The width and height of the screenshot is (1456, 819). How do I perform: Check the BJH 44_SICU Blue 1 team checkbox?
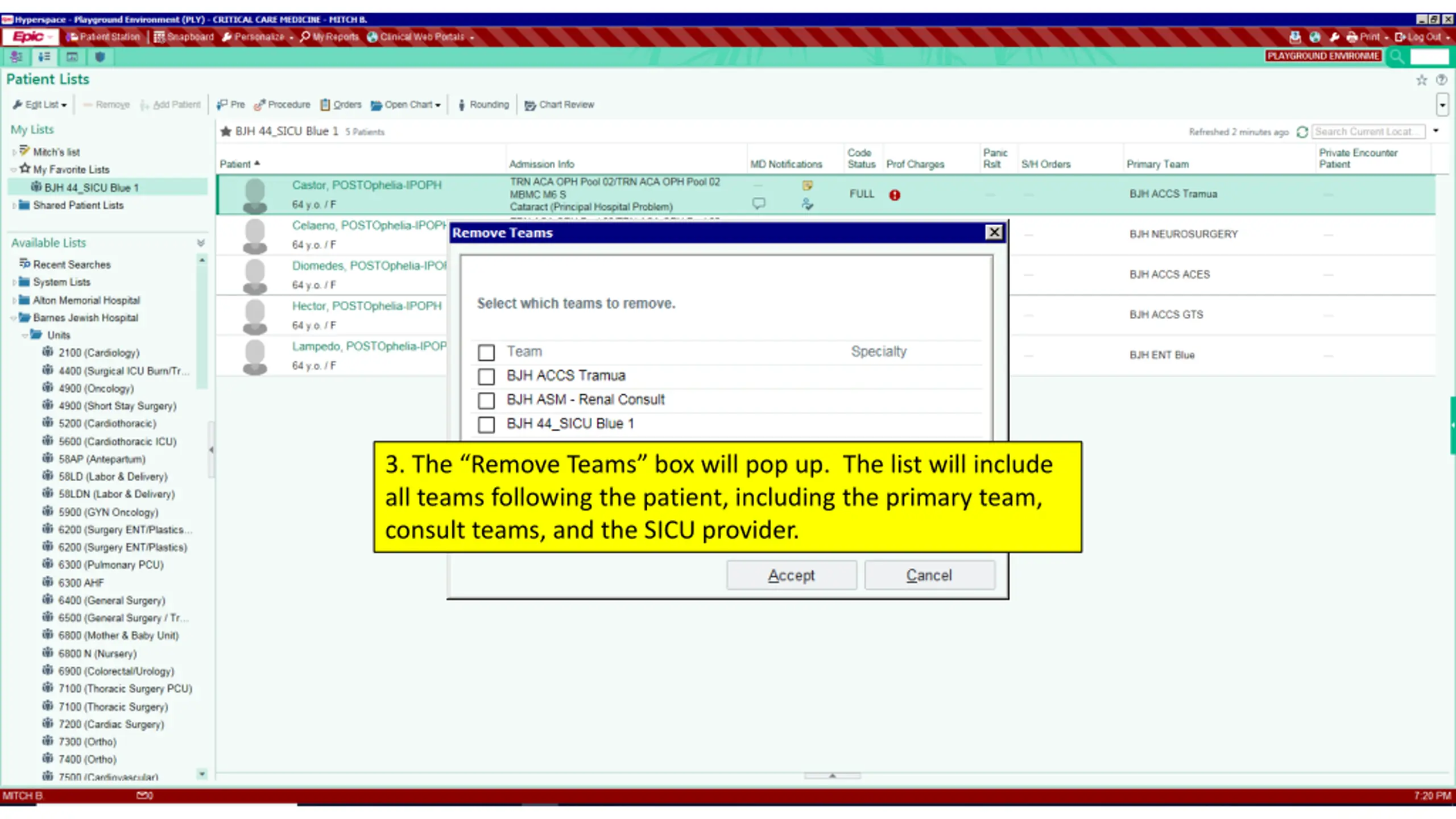[x=486, y=424]
